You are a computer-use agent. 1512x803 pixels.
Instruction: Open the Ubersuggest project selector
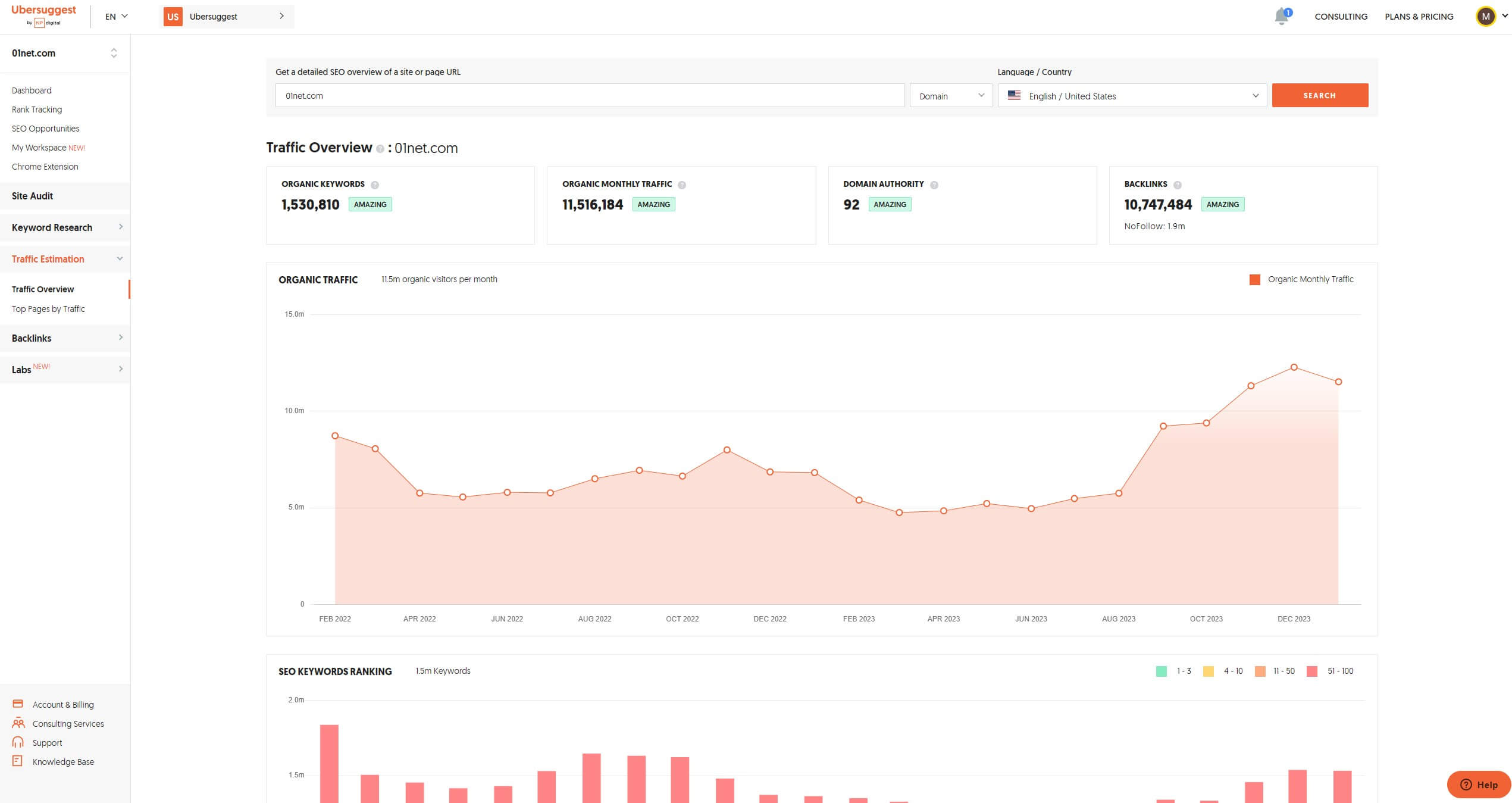tap(227, 17)
